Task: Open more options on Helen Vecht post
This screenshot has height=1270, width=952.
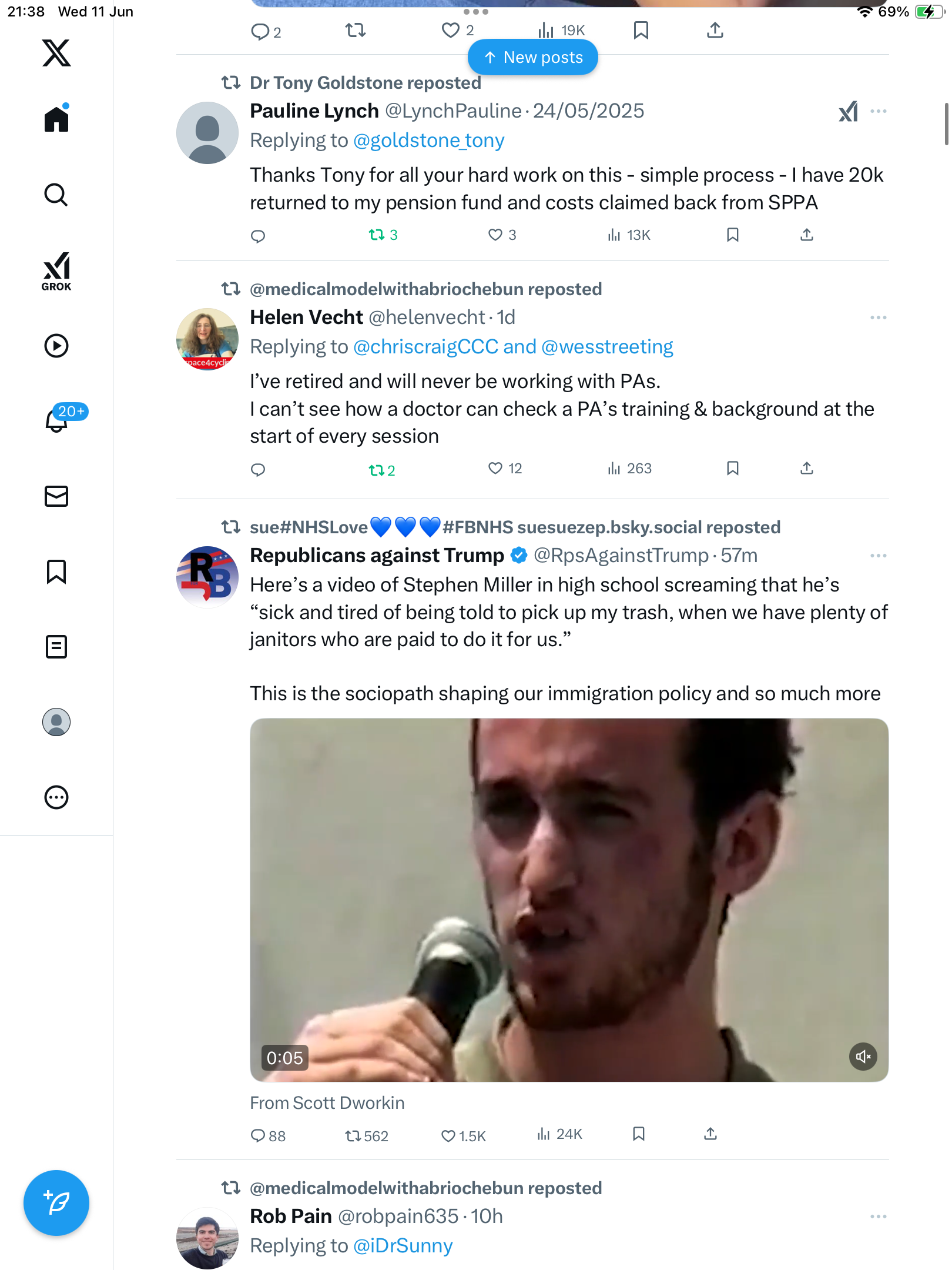Action: [x=878, y=317]
